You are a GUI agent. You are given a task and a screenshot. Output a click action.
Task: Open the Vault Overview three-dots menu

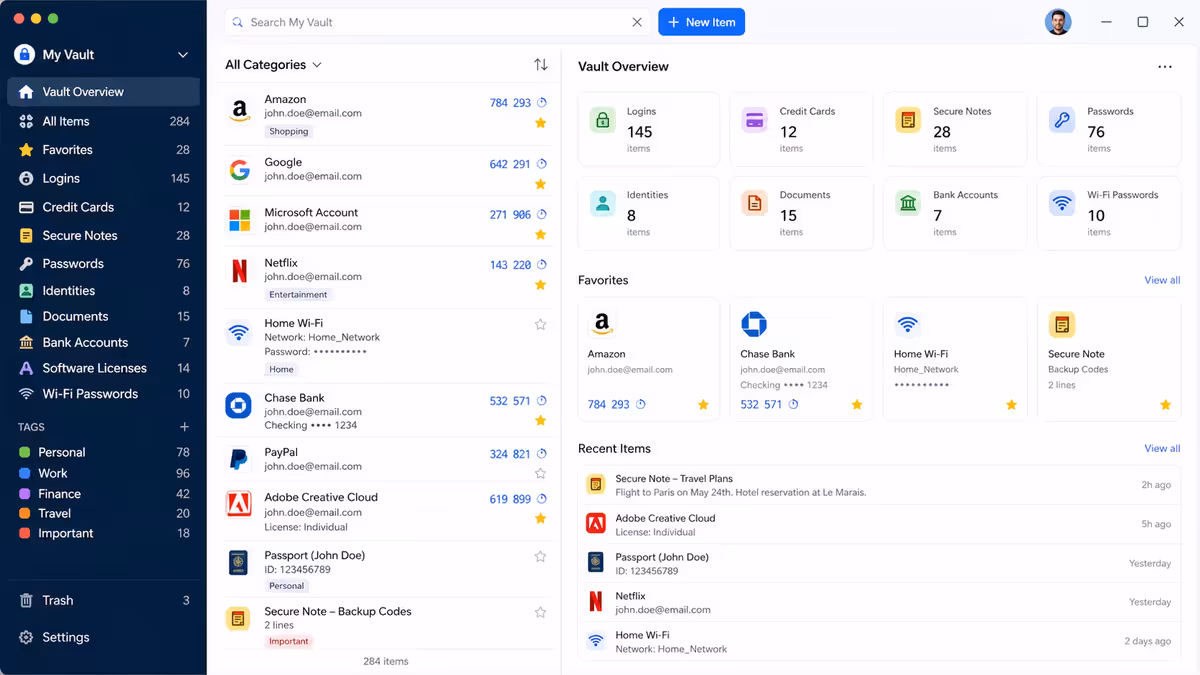1165,67
